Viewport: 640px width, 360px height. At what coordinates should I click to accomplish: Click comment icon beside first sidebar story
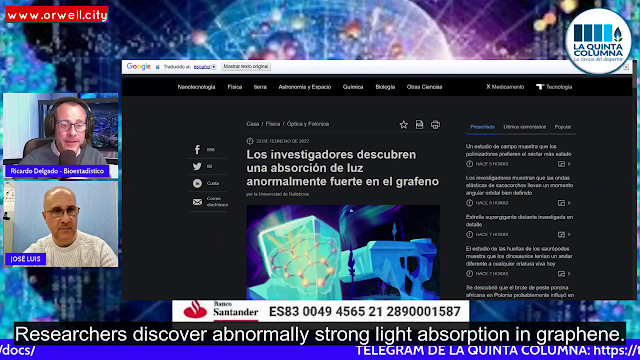pos(562,164)
